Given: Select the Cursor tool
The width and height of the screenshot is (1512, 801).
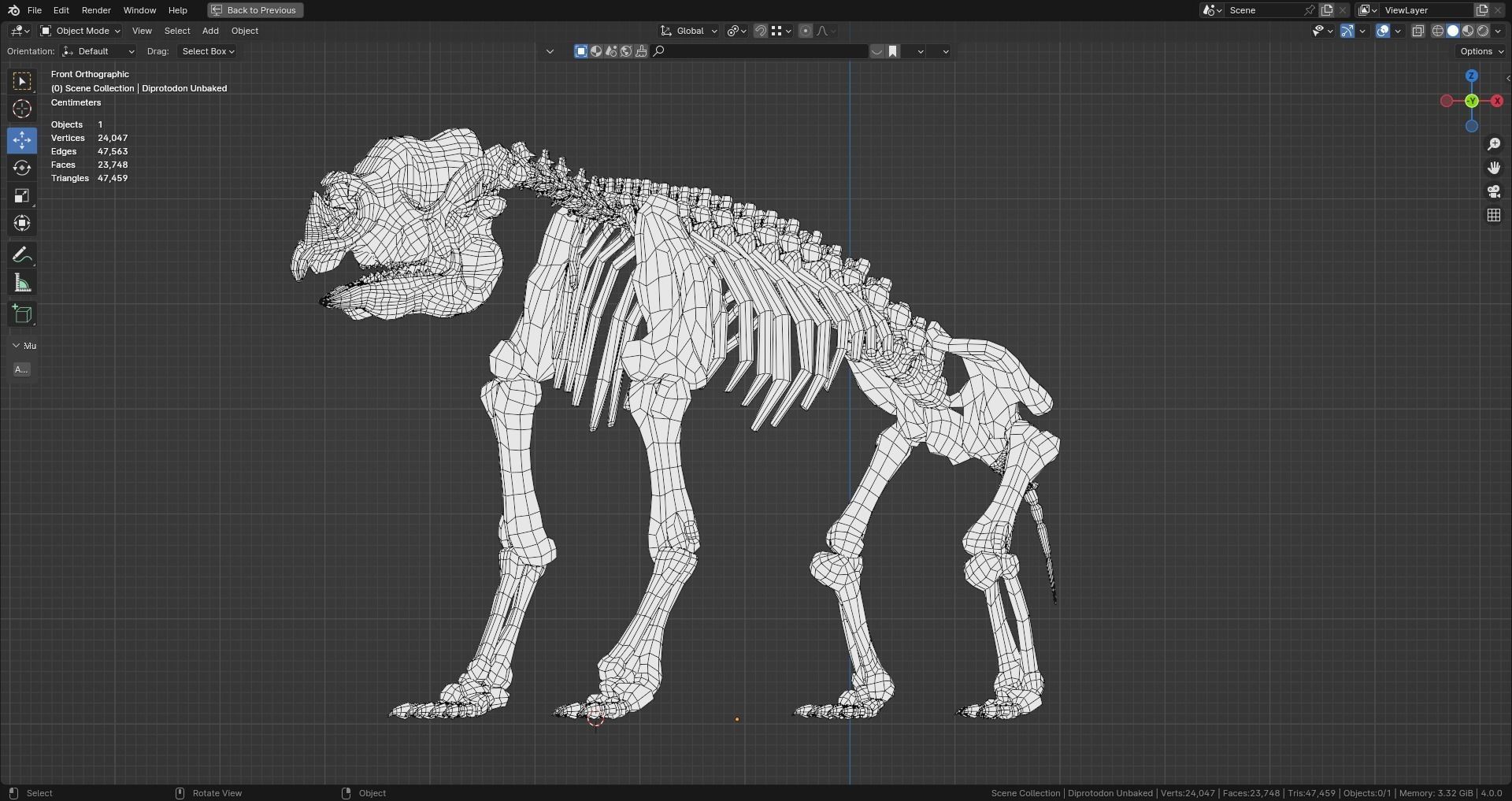Looking at the screenshot, I should [x=22, y=109].
